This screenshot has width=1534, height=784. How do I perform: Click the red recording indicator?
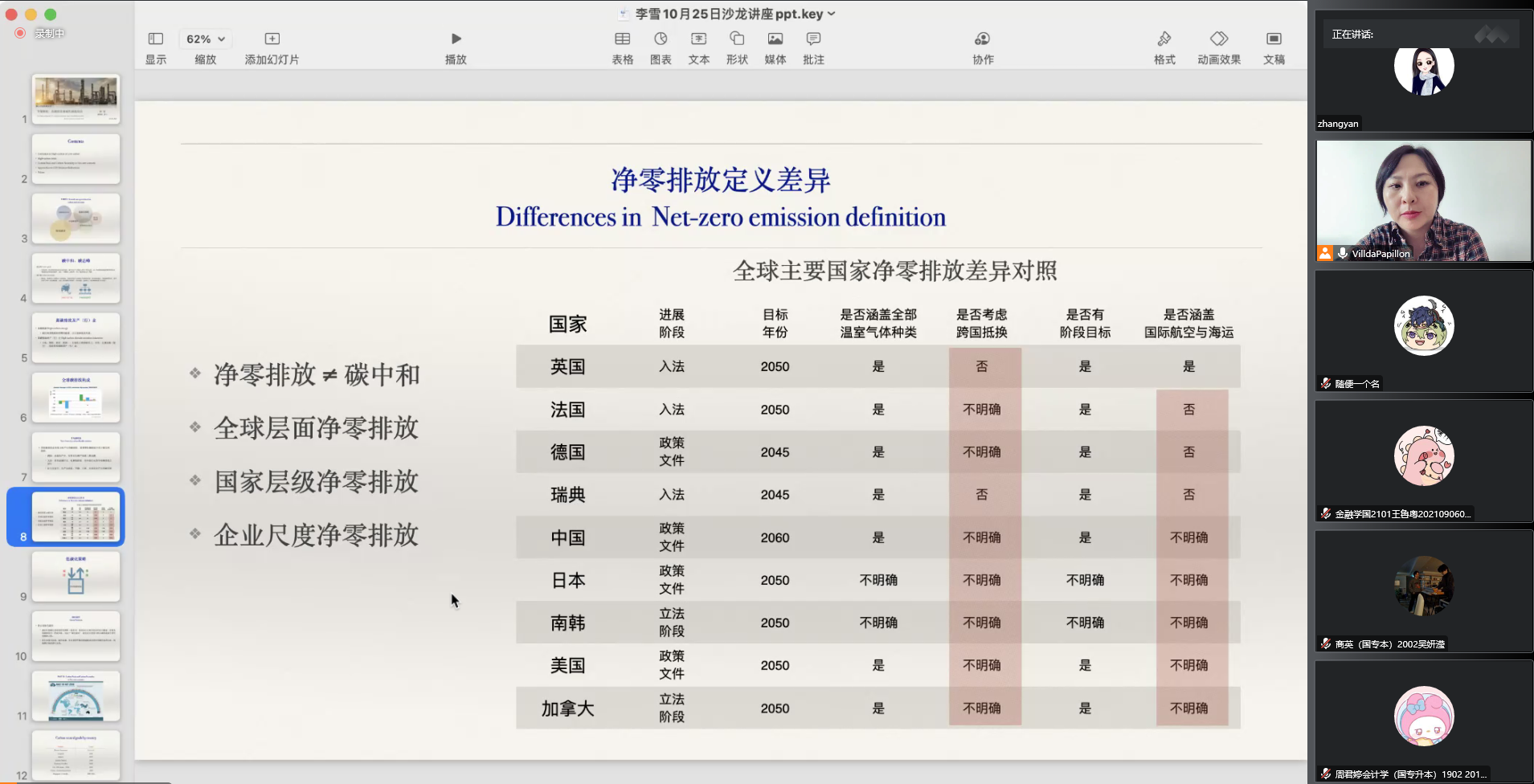coord(20,33)
